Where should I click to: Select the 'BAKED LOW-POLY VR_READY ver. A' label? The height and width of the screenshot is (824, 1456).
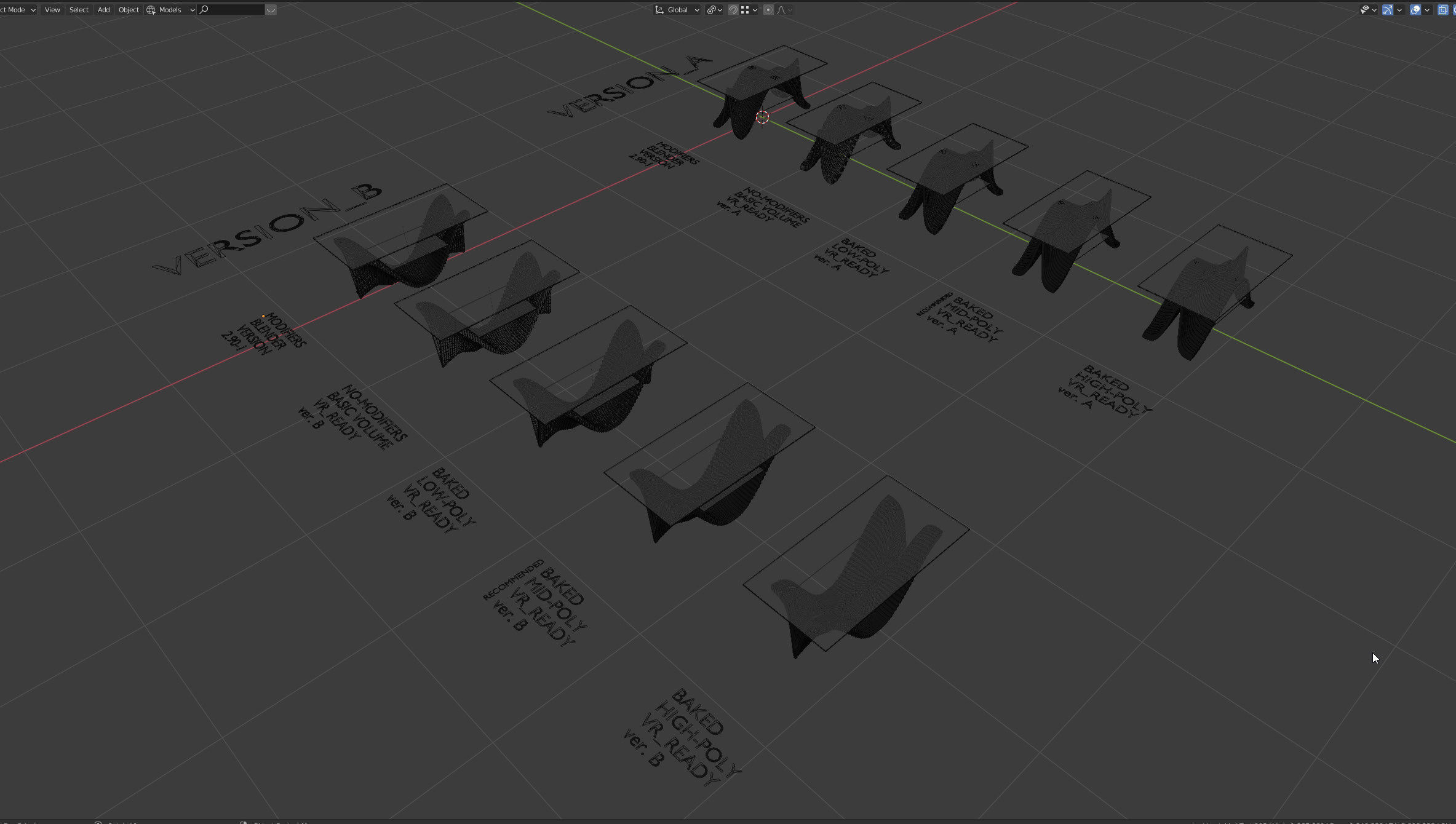(x=852, y=258)
